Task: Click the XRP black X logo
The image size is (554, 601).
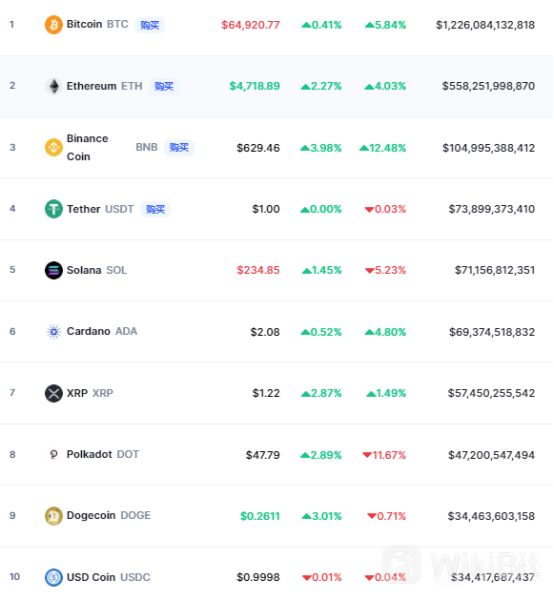Action: [54, 393]
